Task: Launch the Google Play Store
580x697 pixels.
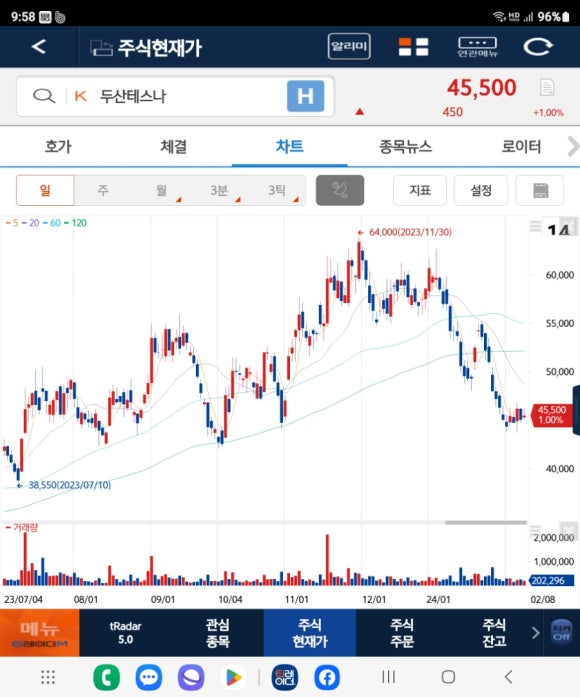Action: tap(233, 677)
